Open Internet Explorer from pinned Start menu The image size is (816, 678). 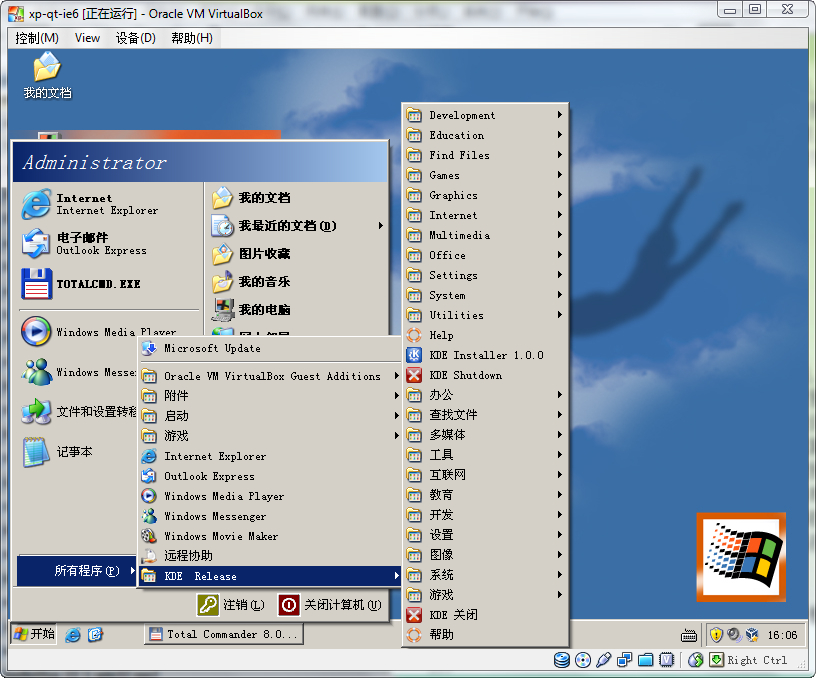[107, 204]
